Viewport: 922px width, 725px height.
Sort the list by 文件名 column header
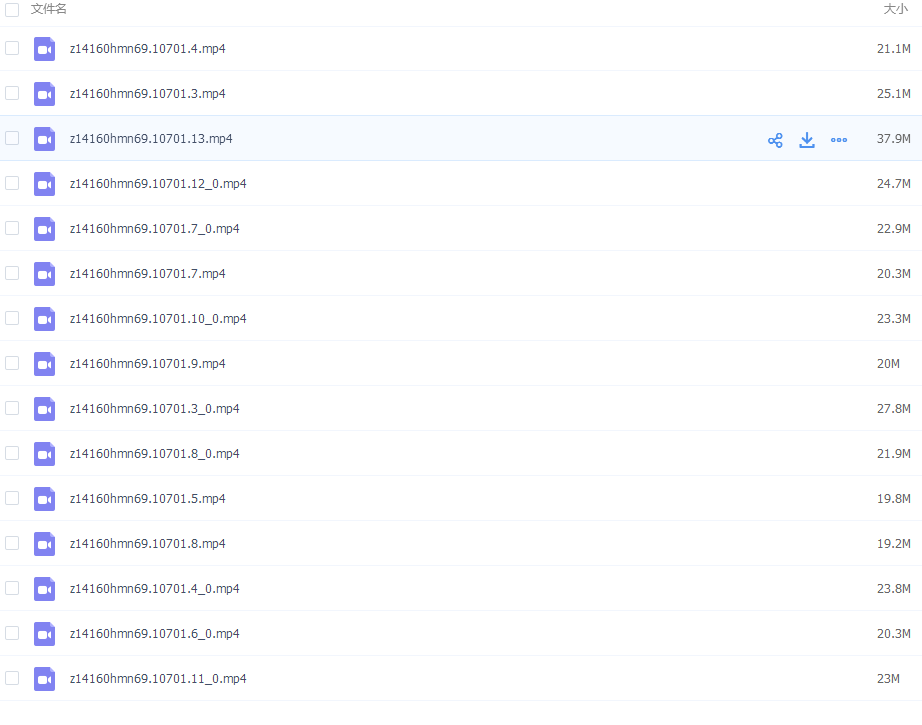[x=49, y=9]
